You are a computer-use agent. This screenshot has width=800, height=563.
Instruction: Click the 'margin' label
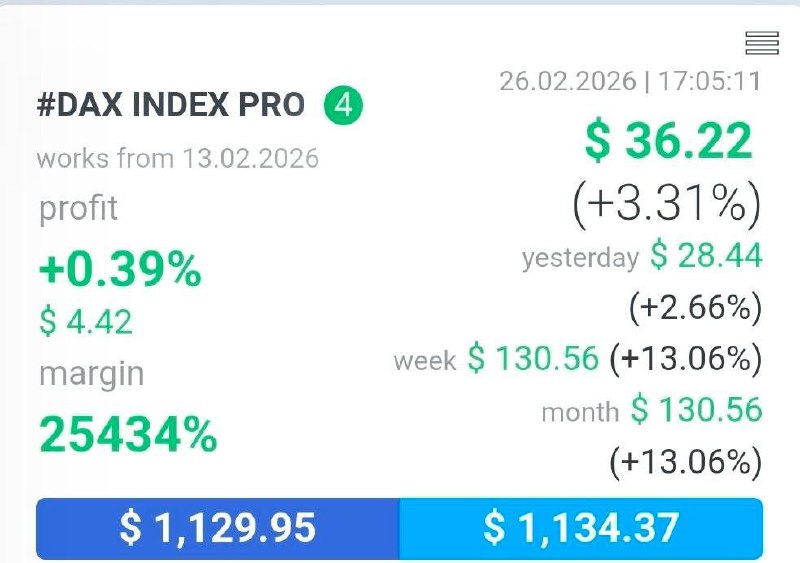point(91,374)
